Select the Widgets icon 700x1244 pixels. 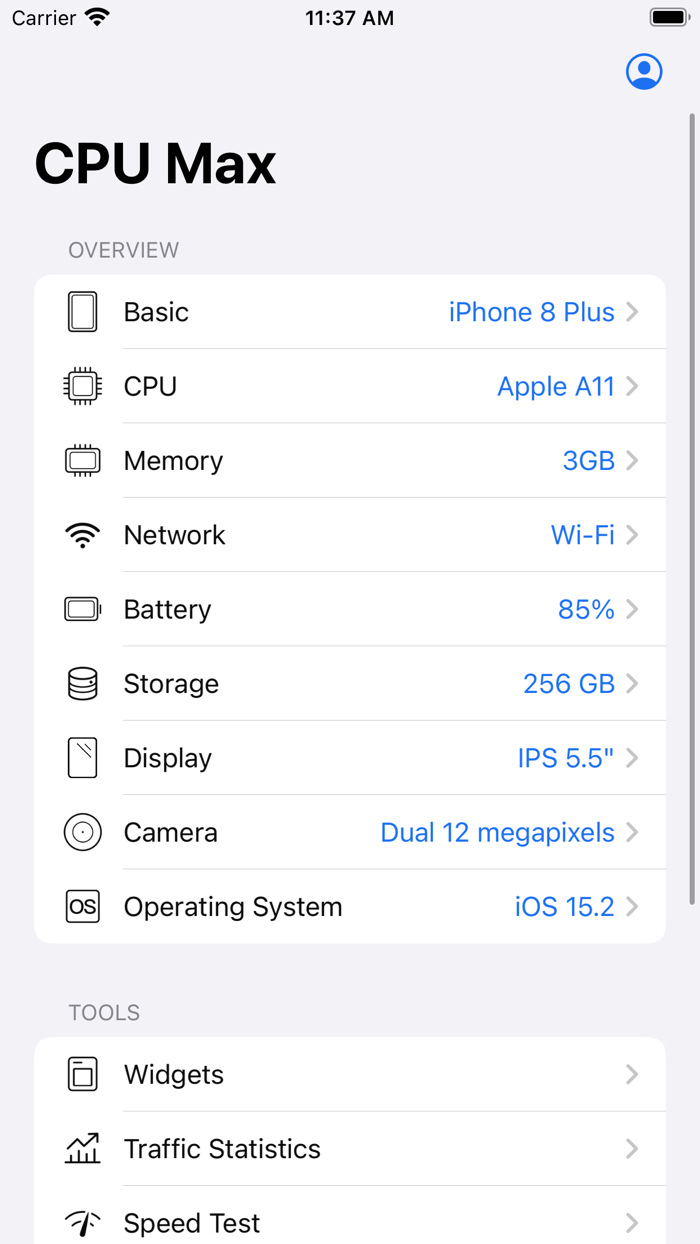[82, 1074]
